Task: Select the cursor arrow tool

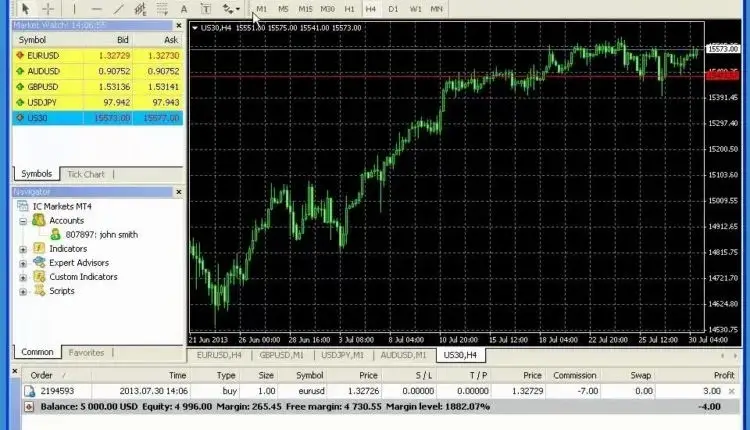Action: [x=27, y=9]
